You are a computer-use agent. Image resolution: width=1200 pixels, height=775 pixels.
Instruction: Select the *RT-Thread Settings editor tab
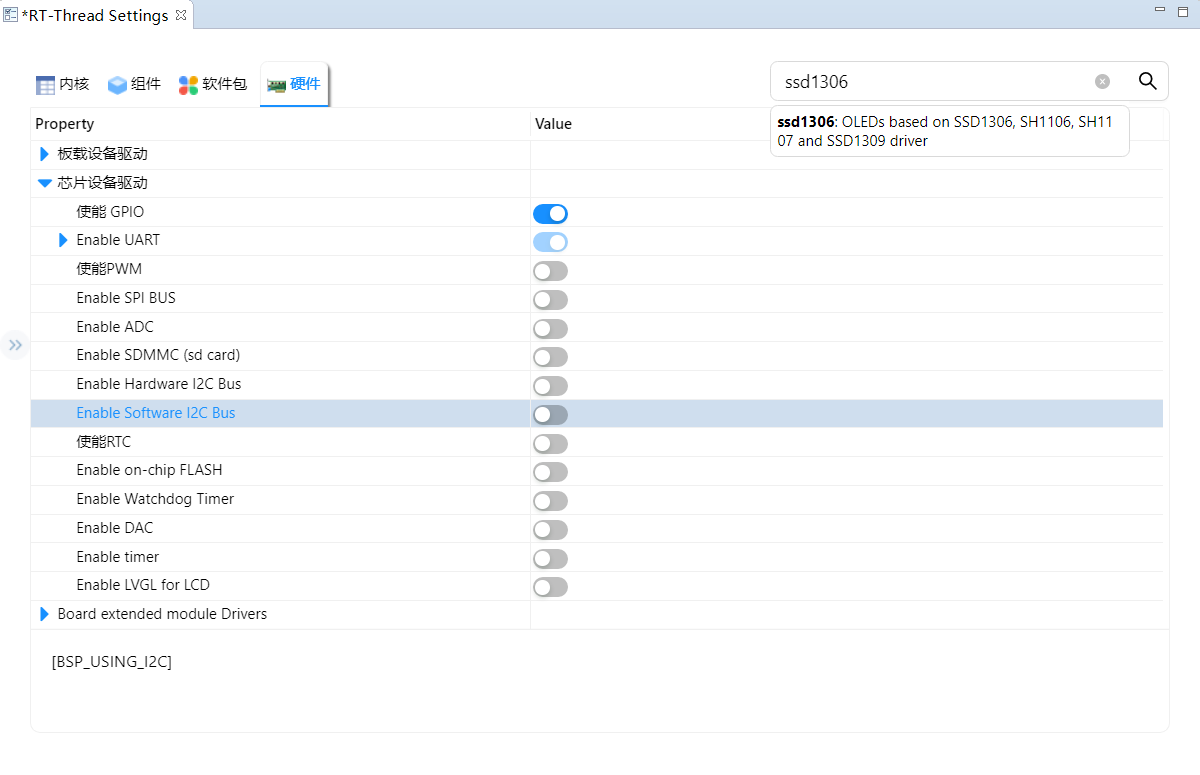(x=96, y=15)
